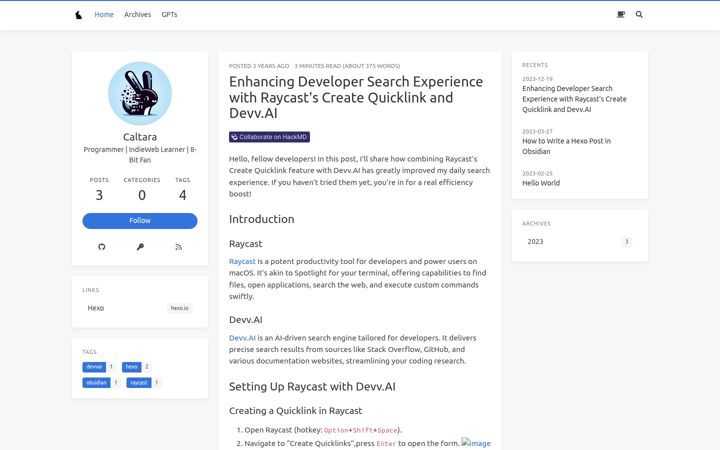Open site search via magnifier icon
Screen dimensions: 720x450
[639, 15]
